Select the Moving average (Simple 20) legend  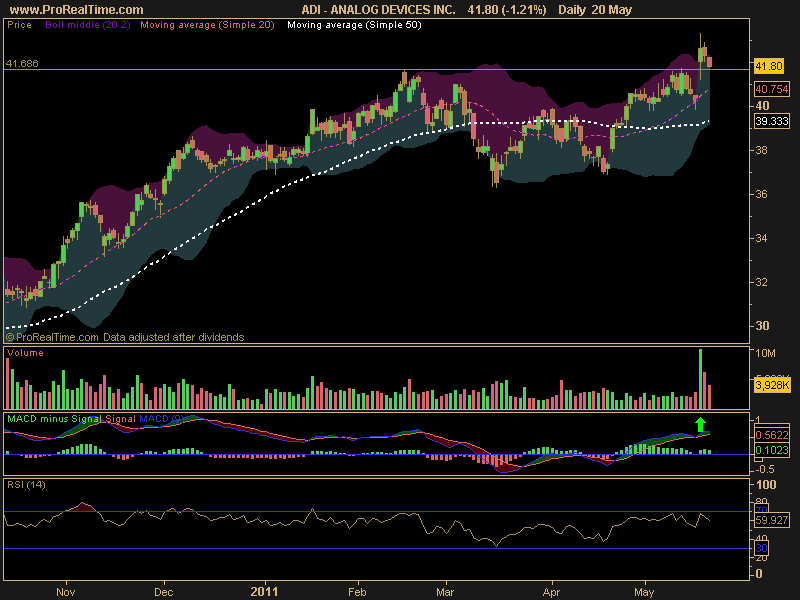pos(207,24)
